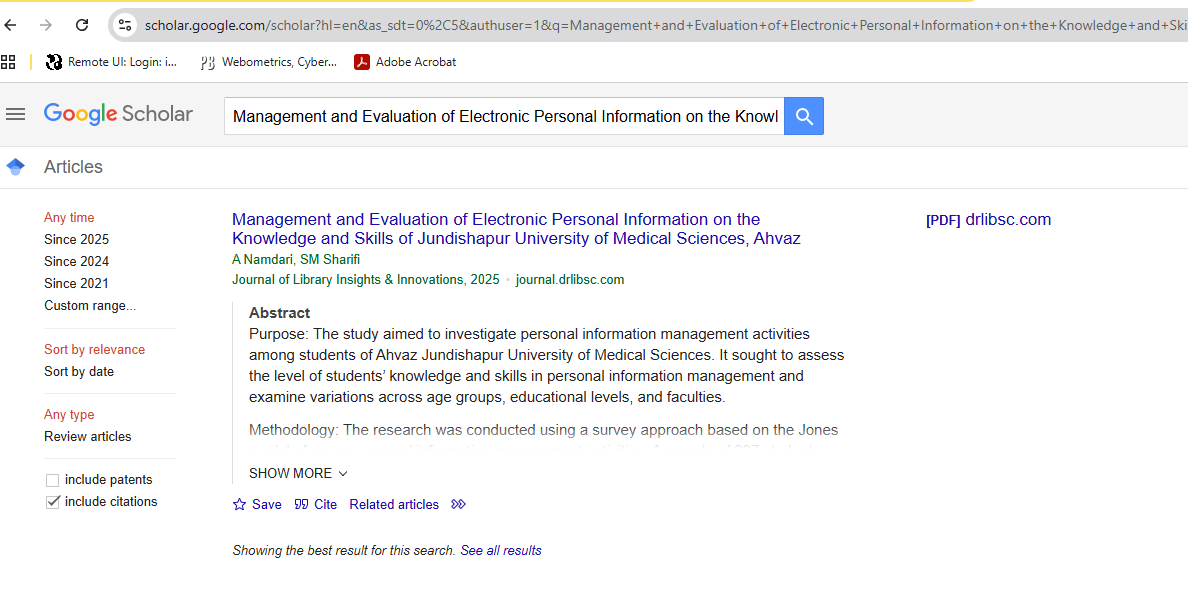This screenshot has width=1188, height=614.
Task: Save article with star icon
Action: [x=257, y=504]
